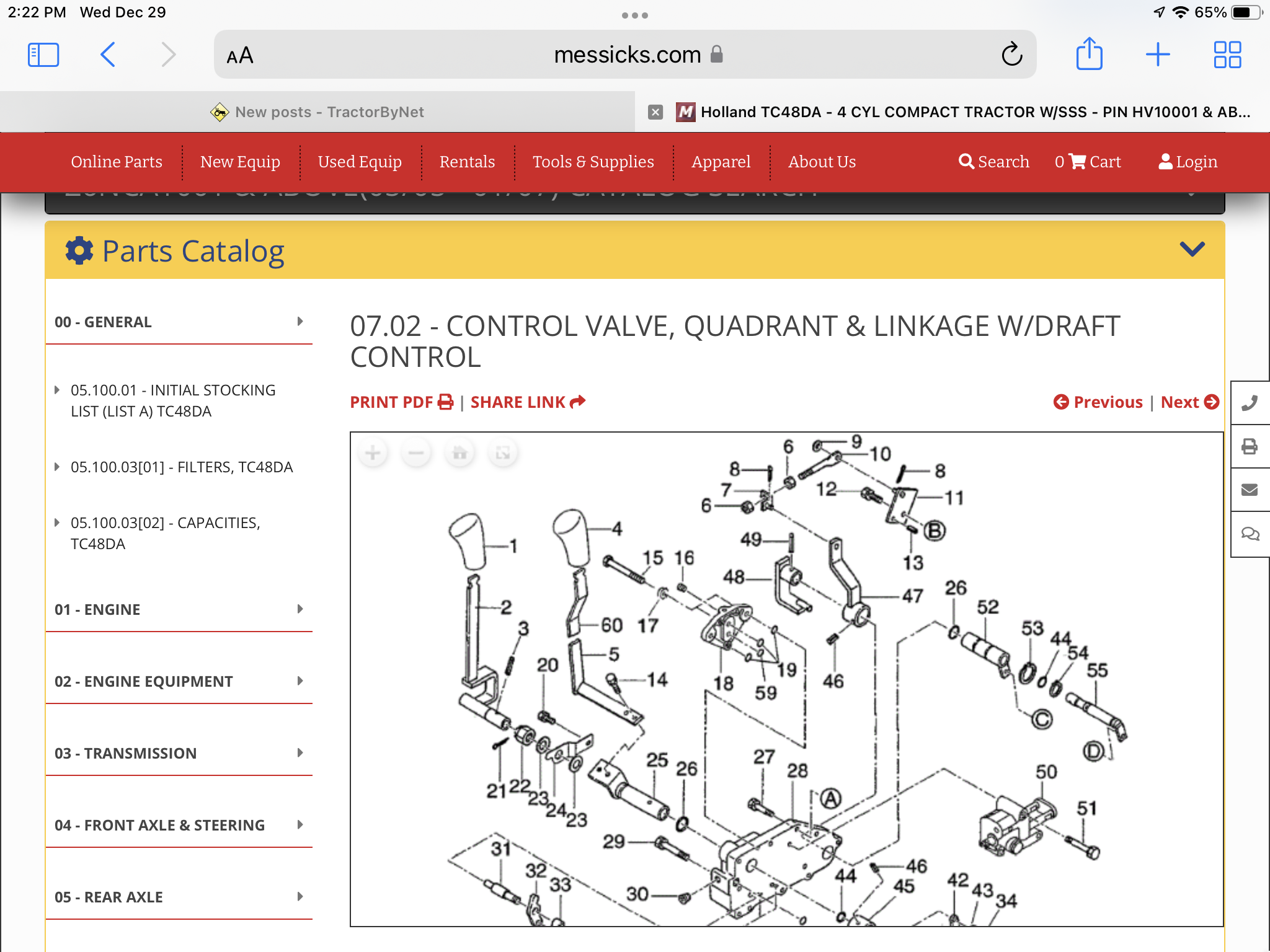The width and height of the screenshot is (1270, 952).
Task: Open the Rentals menu
Action: pos(467,162)
